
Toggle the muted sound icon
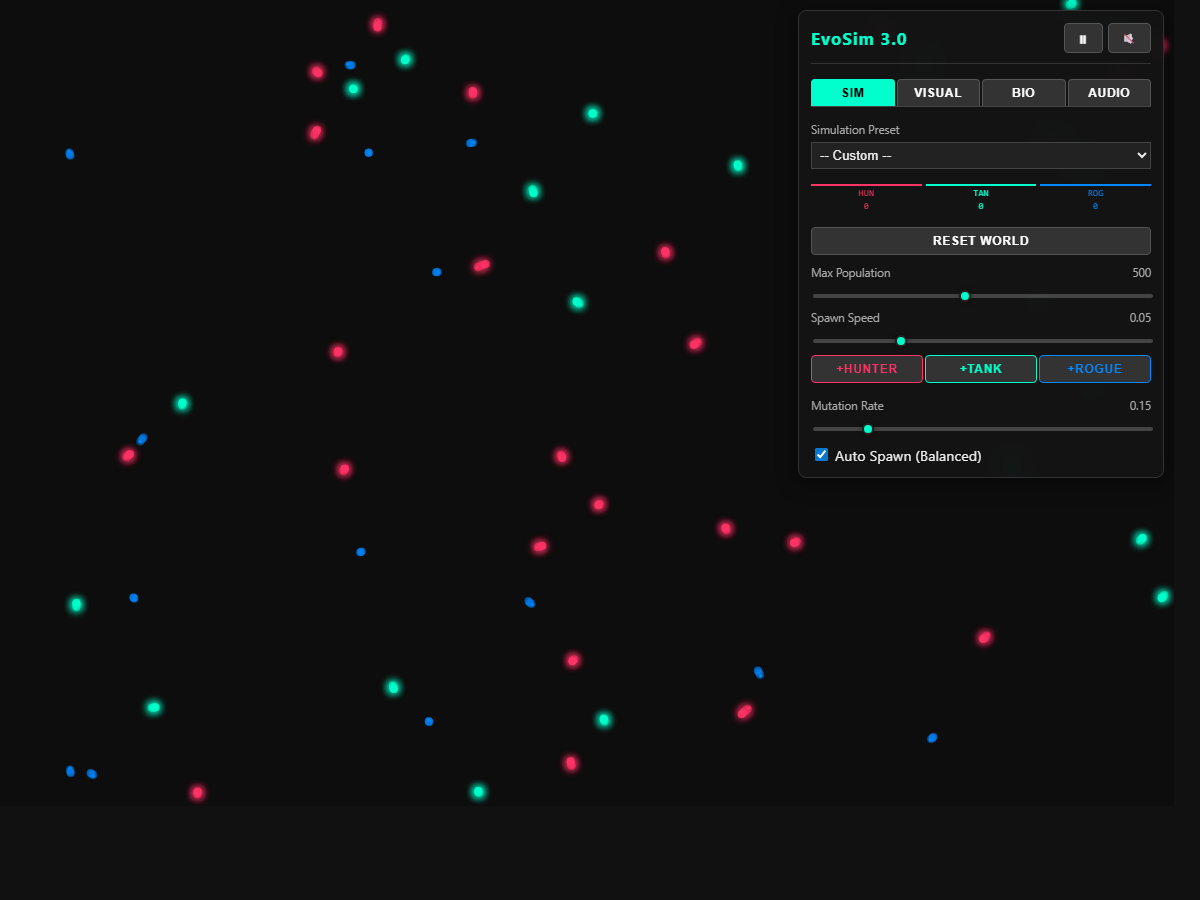[x=1129, y=39]
